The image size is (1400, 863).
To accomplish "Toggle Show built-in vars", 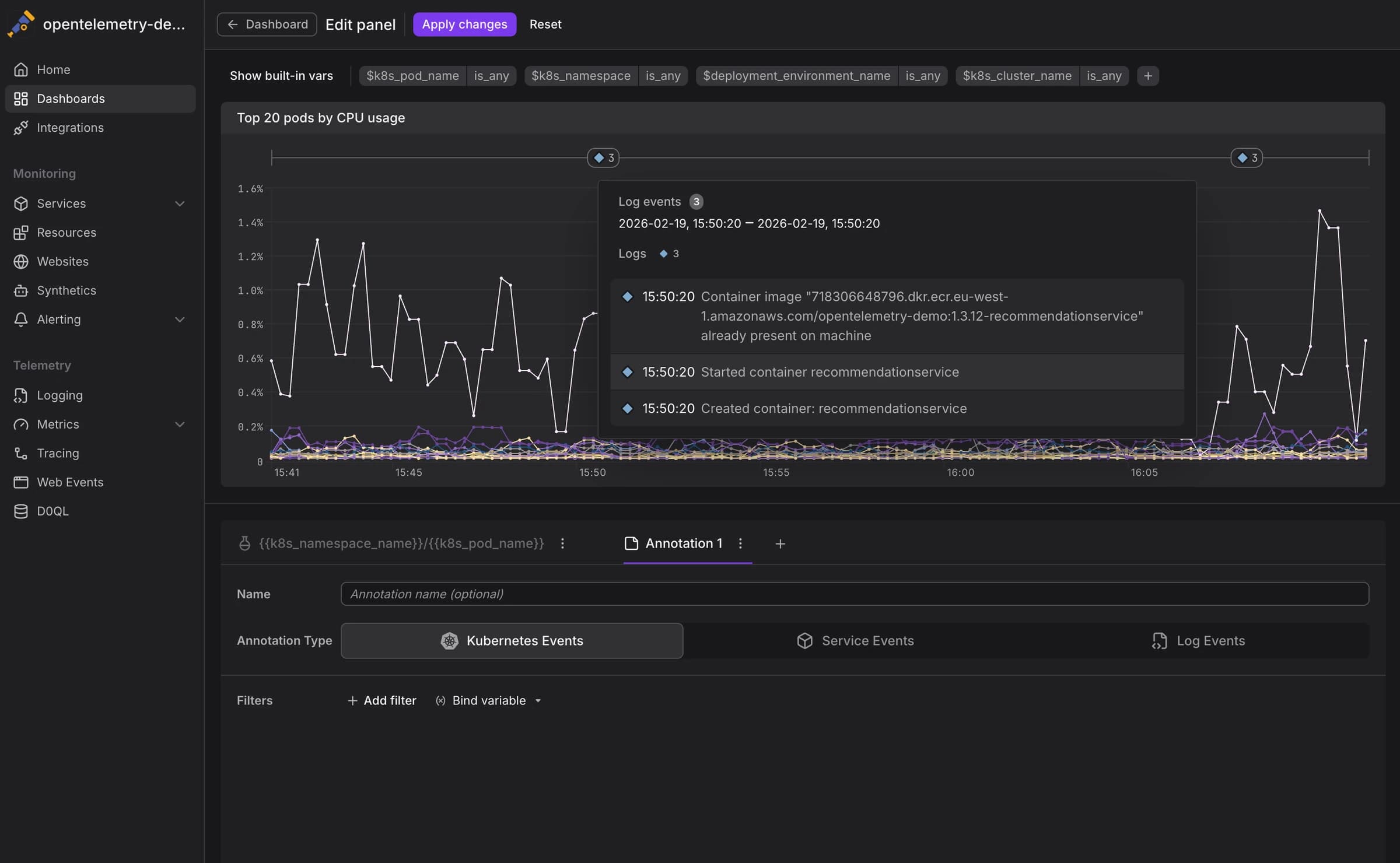I will point(281,76).
